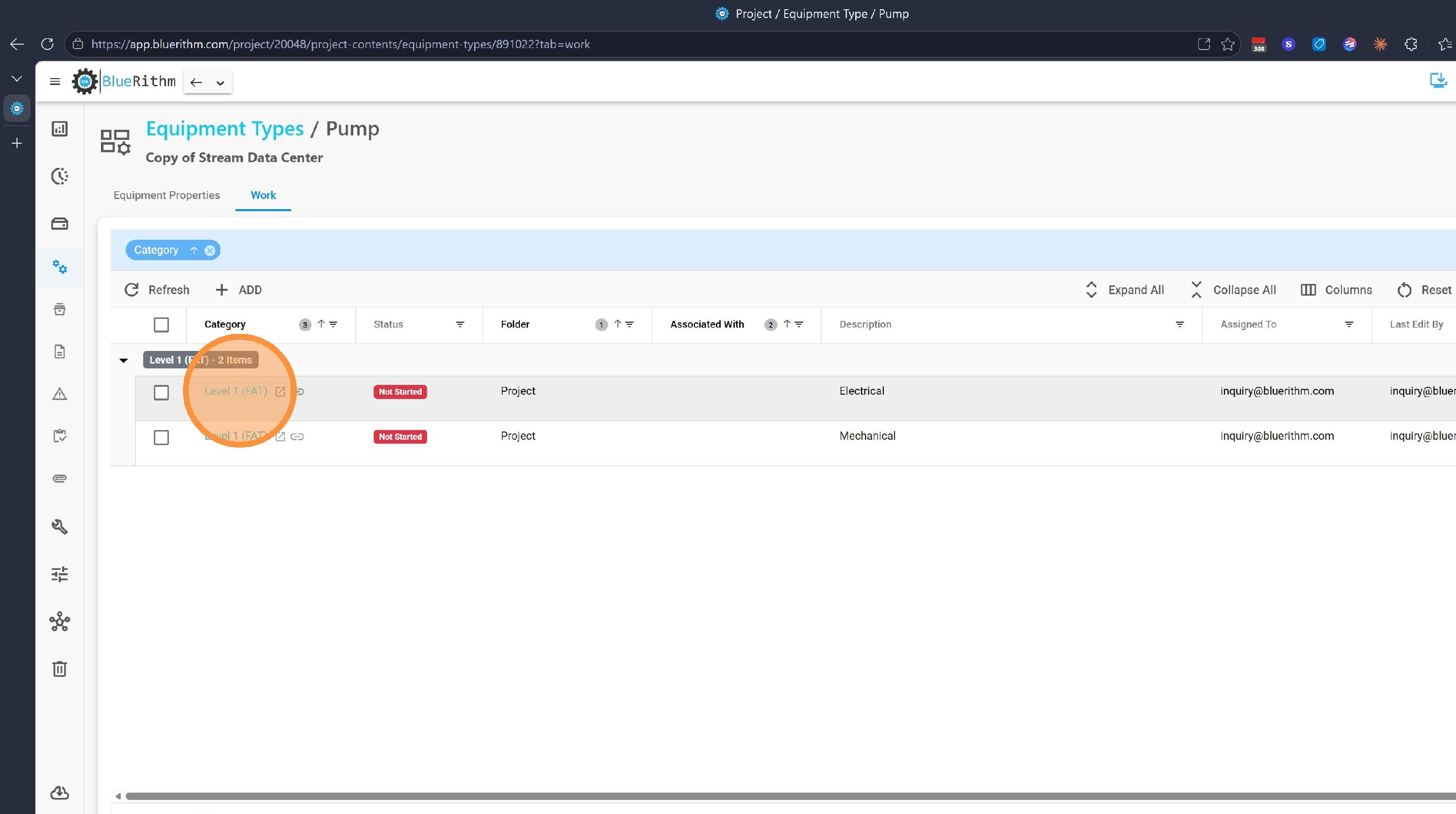1456x814 pixels.
Task: Click Collapse All groups
Action: click(1233, 290)
